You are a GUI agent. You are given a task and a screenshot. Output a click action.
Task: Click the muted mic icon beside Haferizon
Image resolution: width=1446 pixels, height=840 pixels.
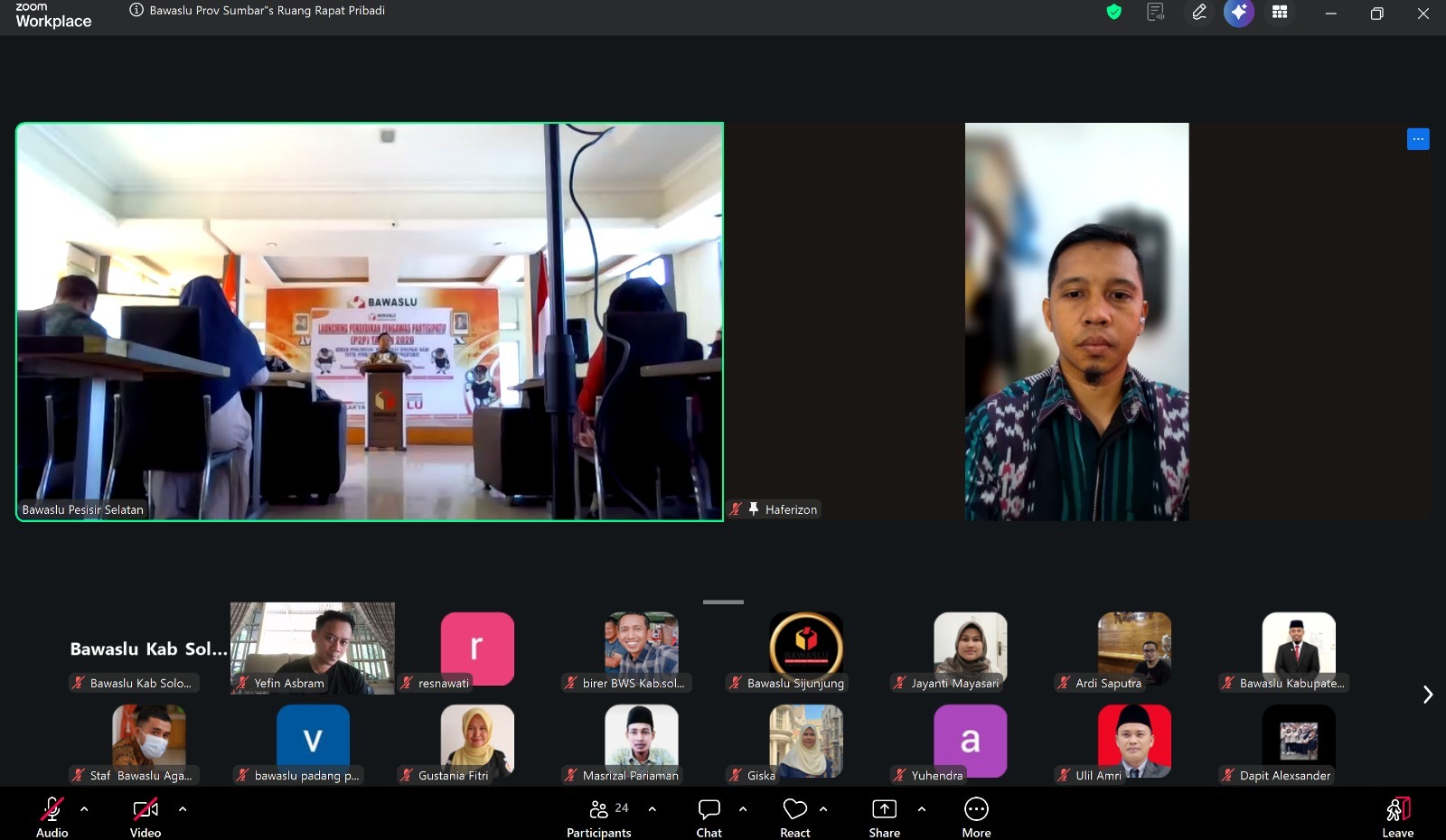tap(736, 509)
